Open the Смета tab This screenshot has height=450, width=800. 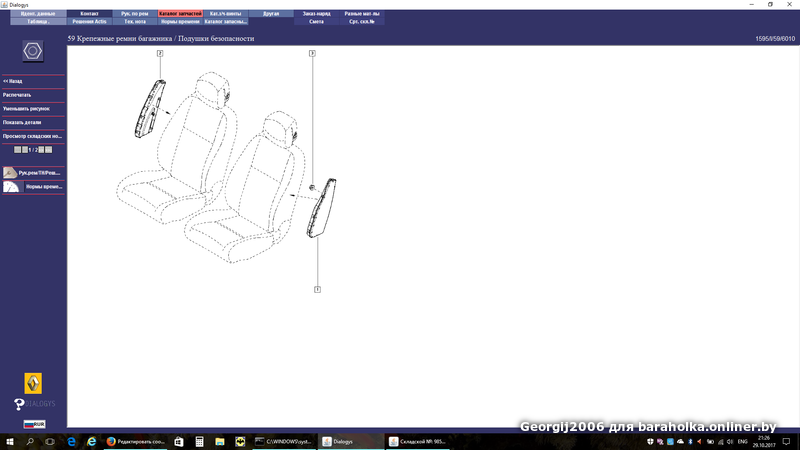pyautogui.click(x=316, y=21)
